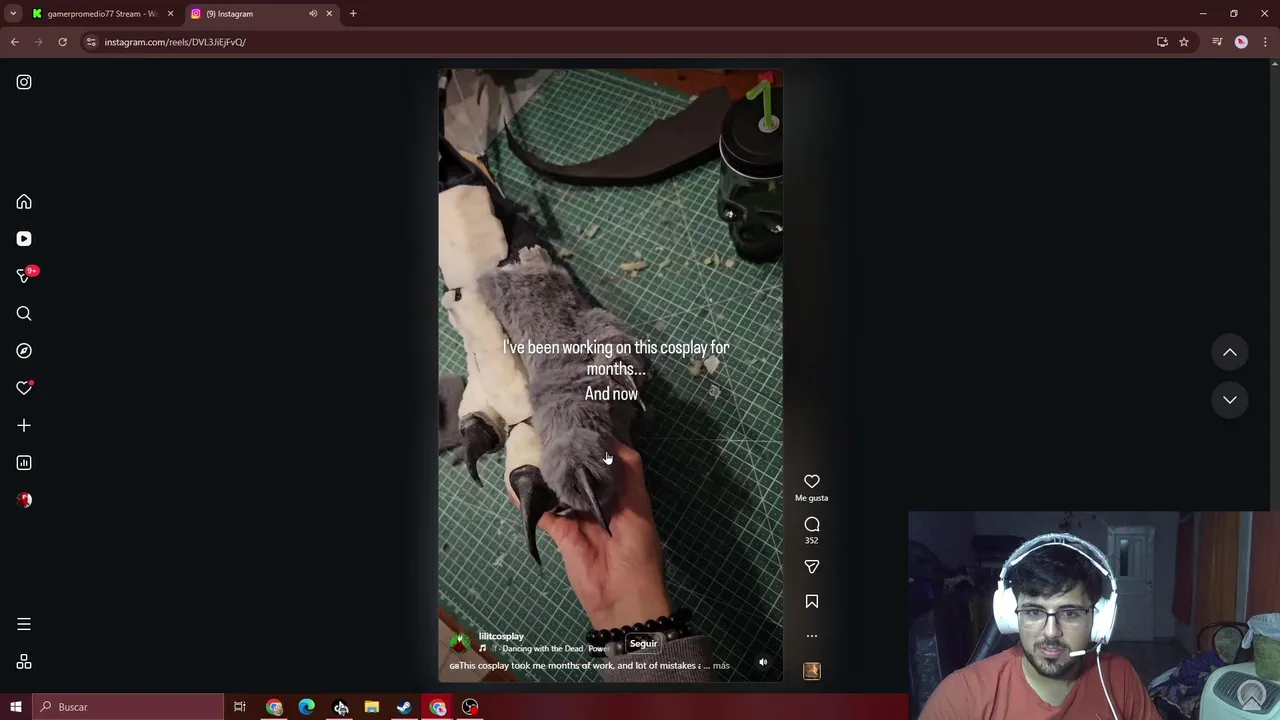This screenshot has width=1280, height=720.
Task: Open a new browser tab
Action: (353, 14)
